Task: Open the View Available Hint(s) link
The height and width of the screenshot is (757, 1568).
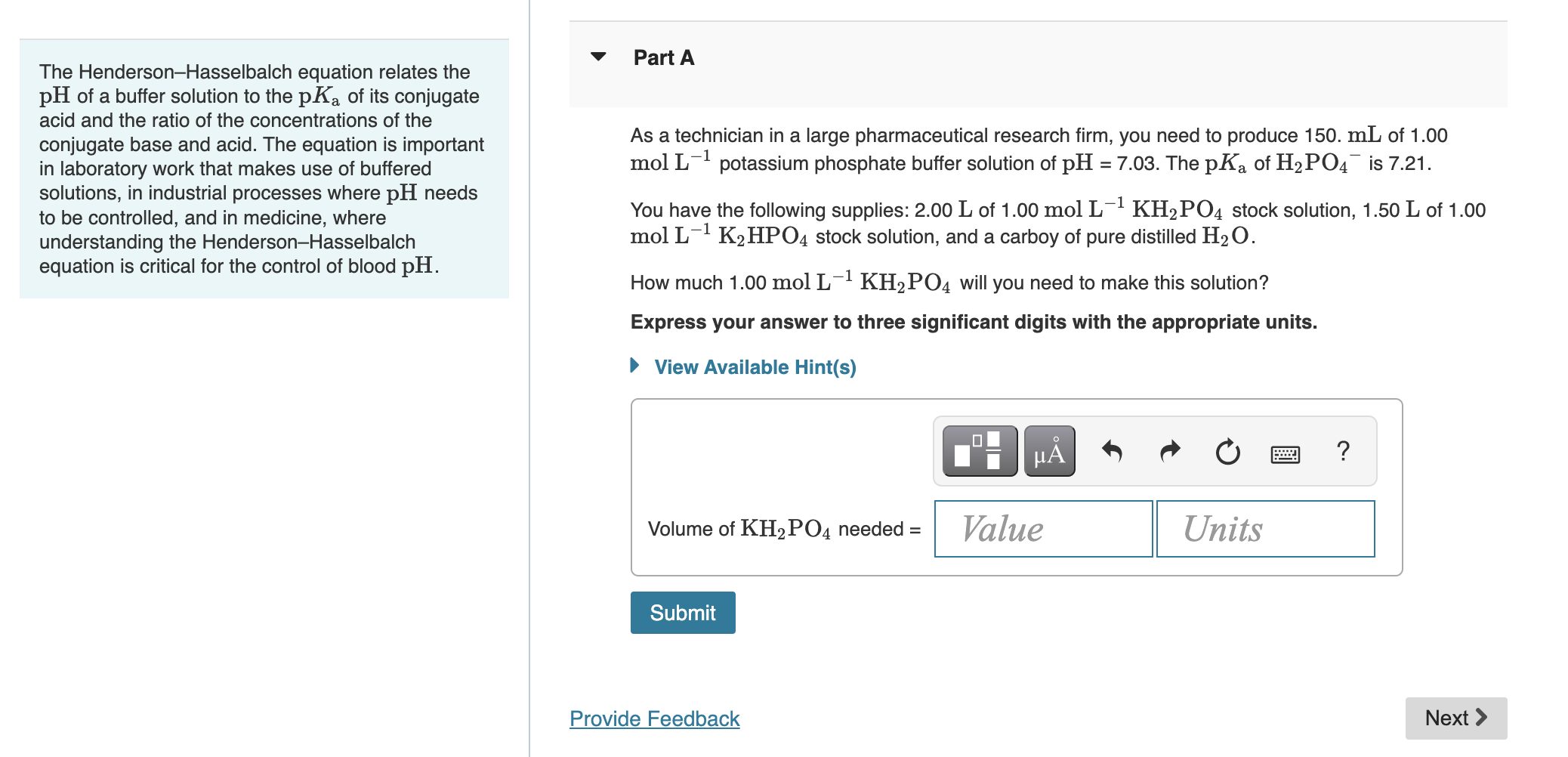Action: [x=755, y=367]
